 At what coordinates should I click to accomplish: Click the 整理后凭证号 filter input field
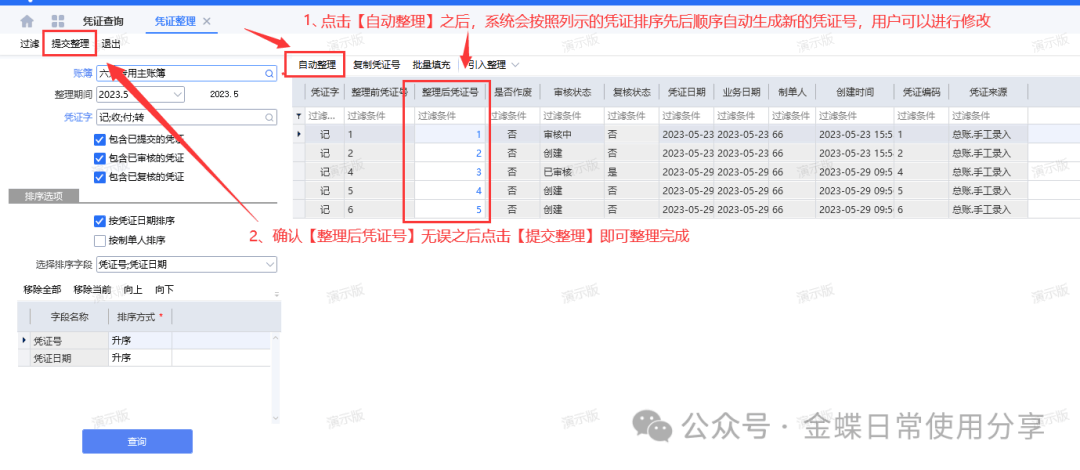[x=446, y=116]
